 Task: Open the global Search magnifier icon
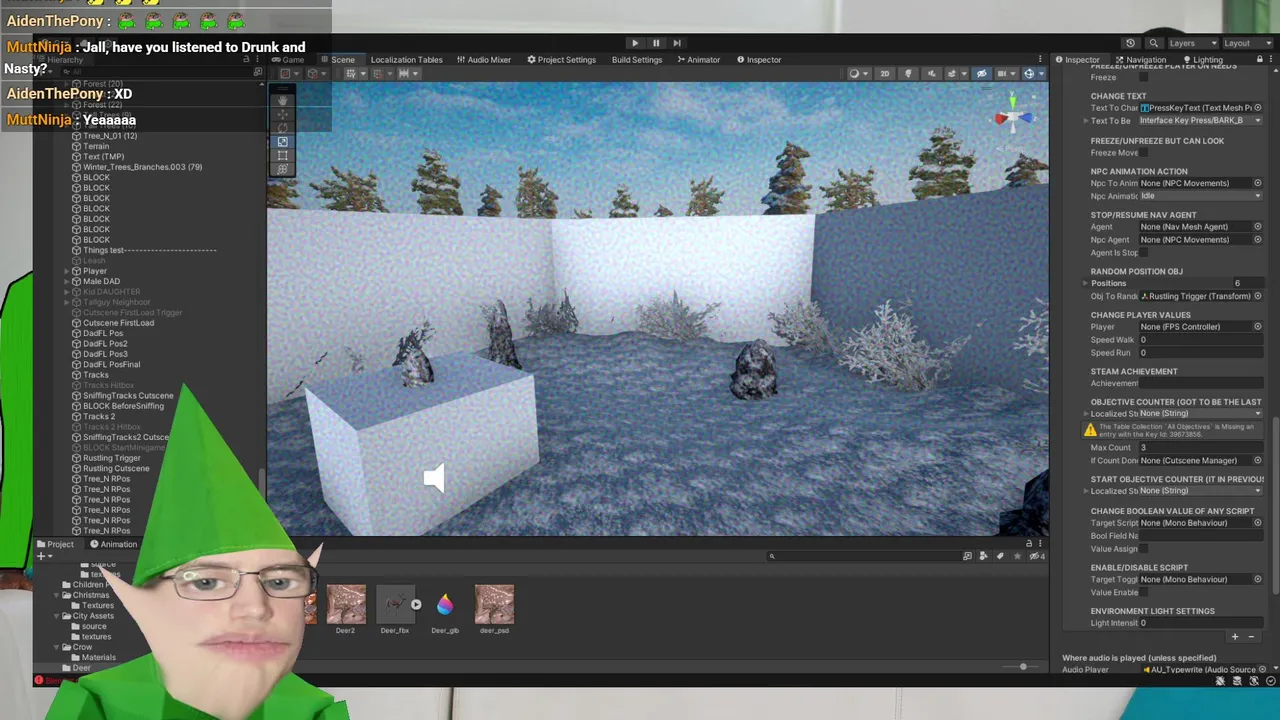pos(1153,43)
